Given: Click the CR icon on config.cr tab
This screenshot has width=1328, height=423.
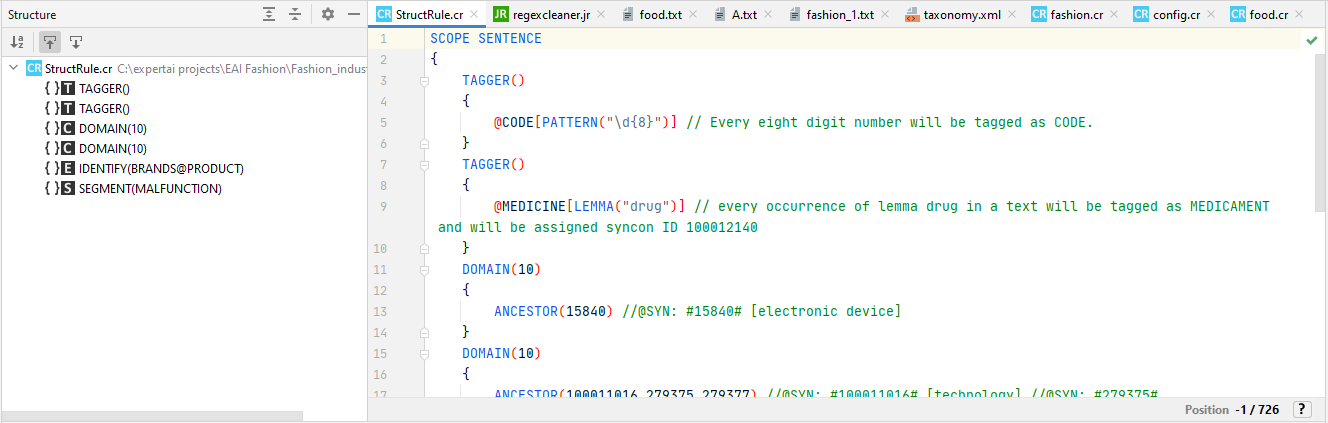Looking at the screenshot, I should [x=1141, y=14].
